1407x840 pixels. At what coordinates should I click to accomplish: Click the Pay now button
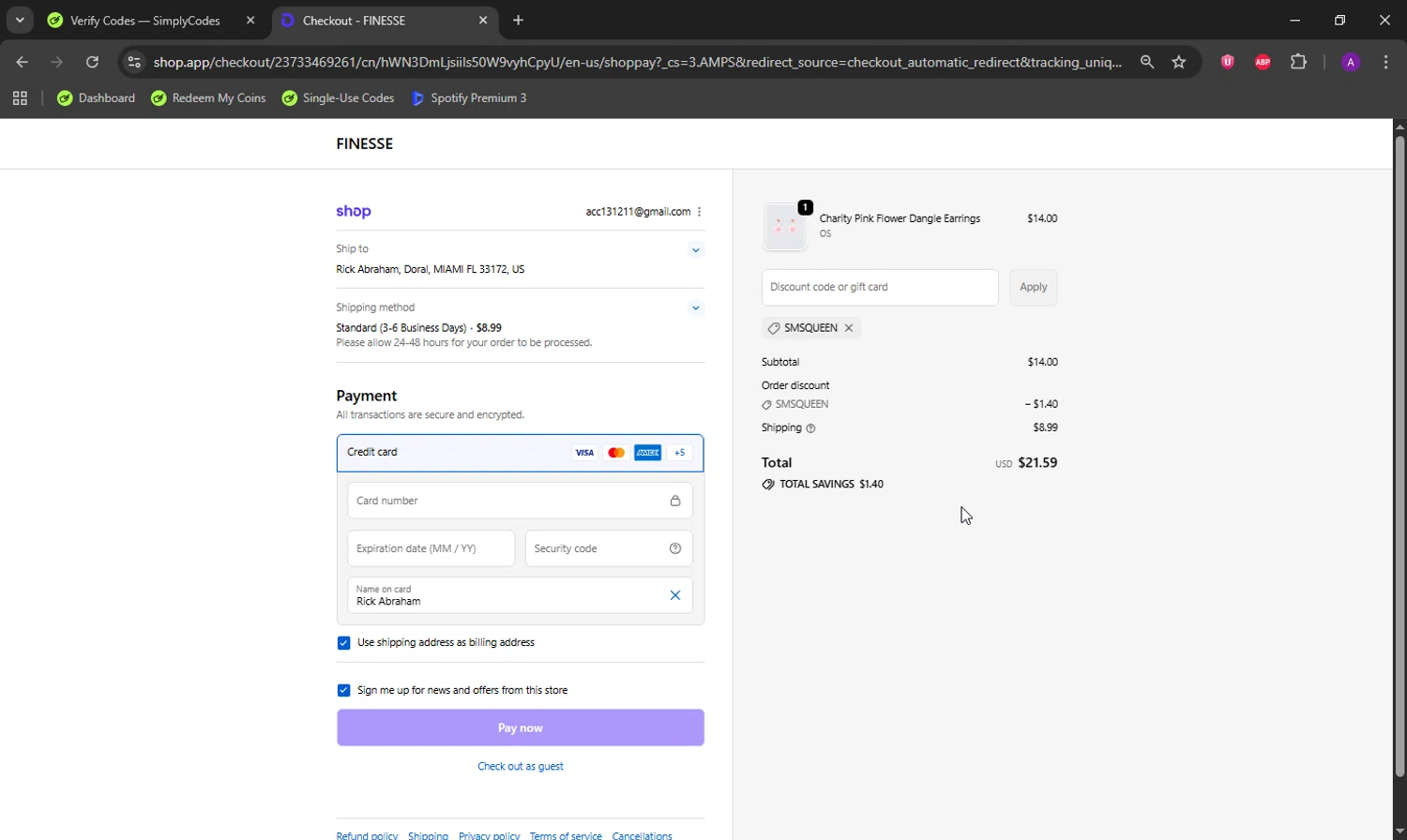[520, 727]
